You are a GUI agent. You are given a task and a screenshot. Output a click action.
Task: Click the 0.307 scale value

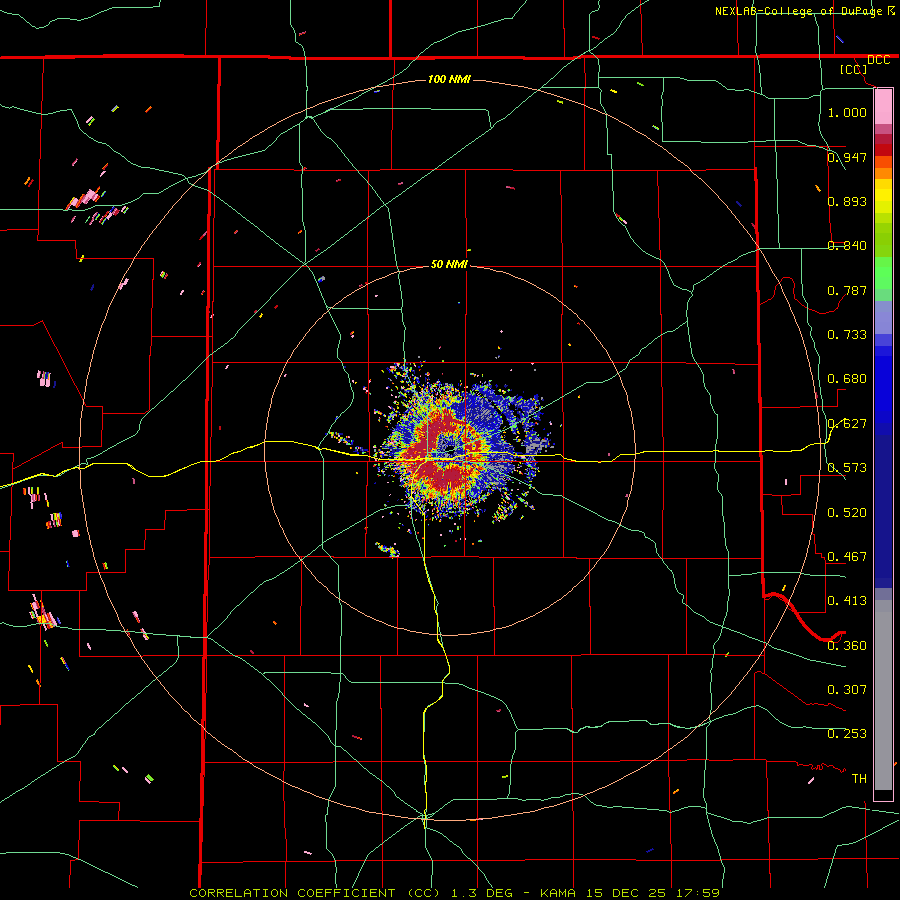(x=847, y=690)
